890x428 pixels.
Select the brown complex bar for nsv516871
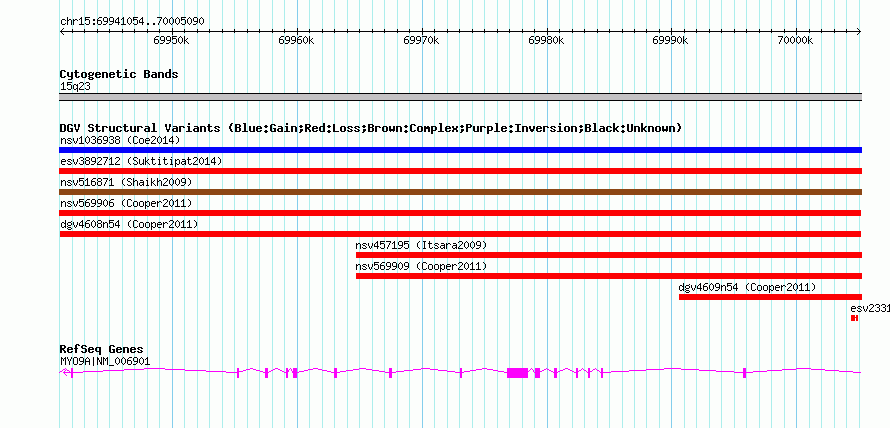click(460, 192)
